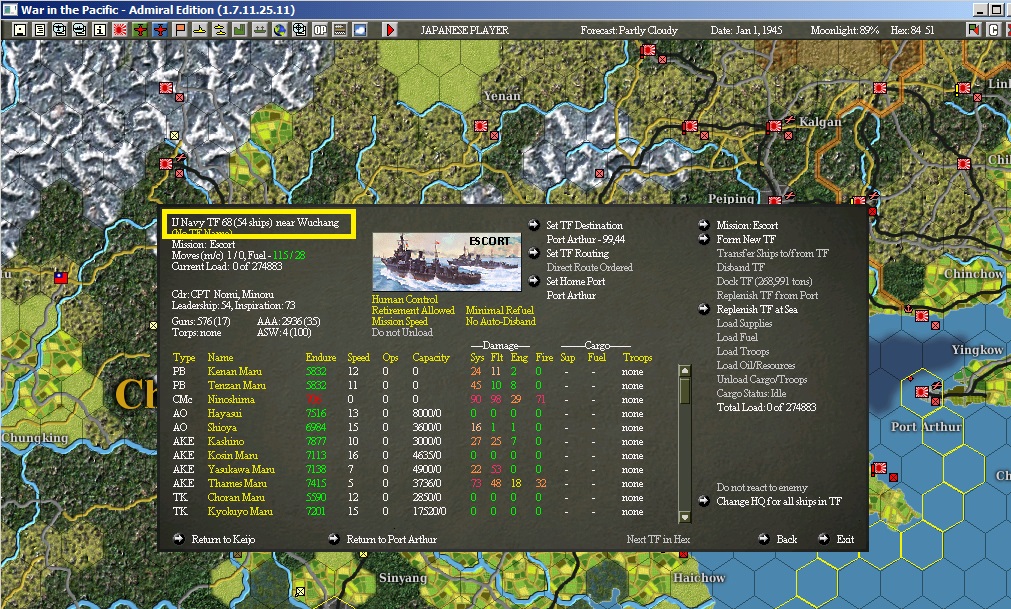Click the ship list scrollbar thumb
The image size is (1011, 609).
(685, 391)
